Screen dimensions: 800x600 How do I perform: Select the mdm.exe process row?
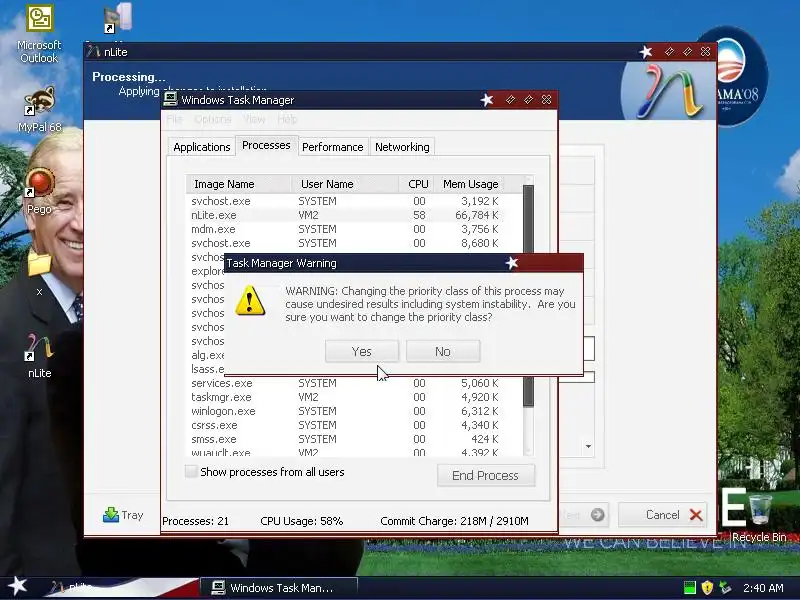[x=345, y=229]
